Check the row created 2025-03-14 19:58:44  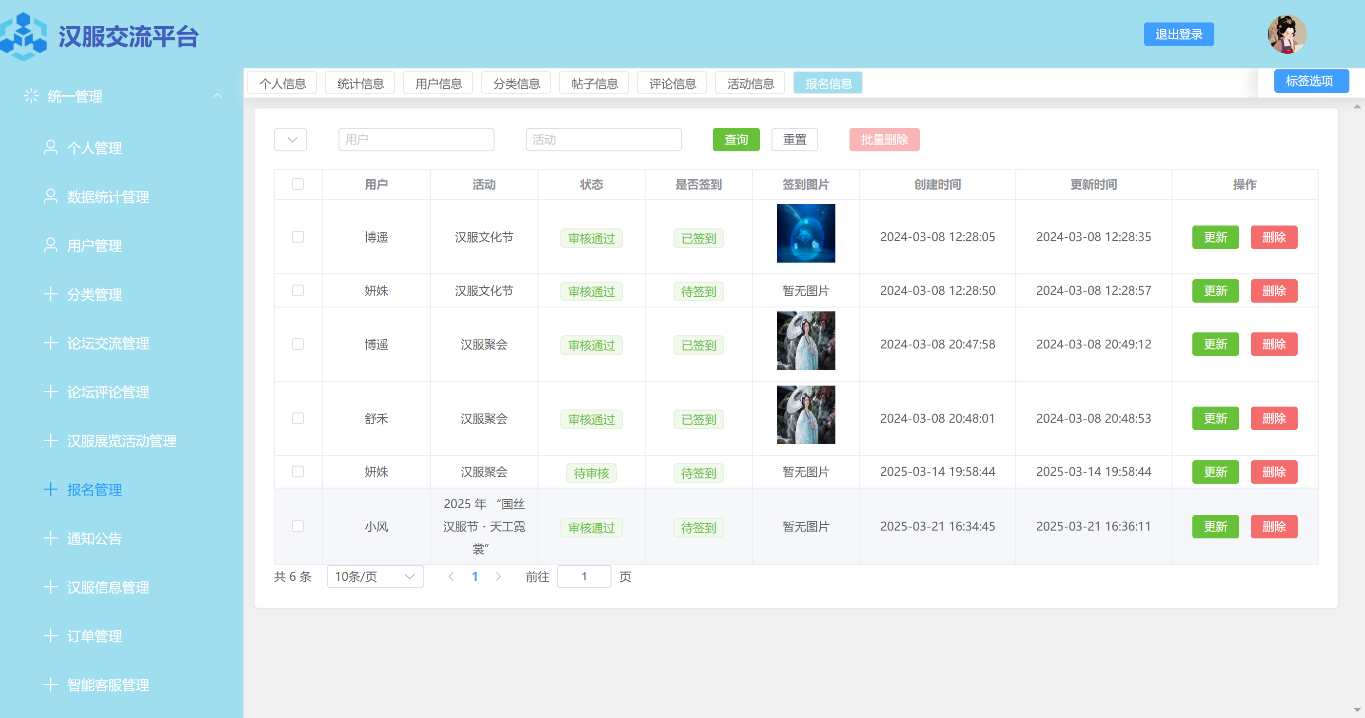click(x=298, y=471)
